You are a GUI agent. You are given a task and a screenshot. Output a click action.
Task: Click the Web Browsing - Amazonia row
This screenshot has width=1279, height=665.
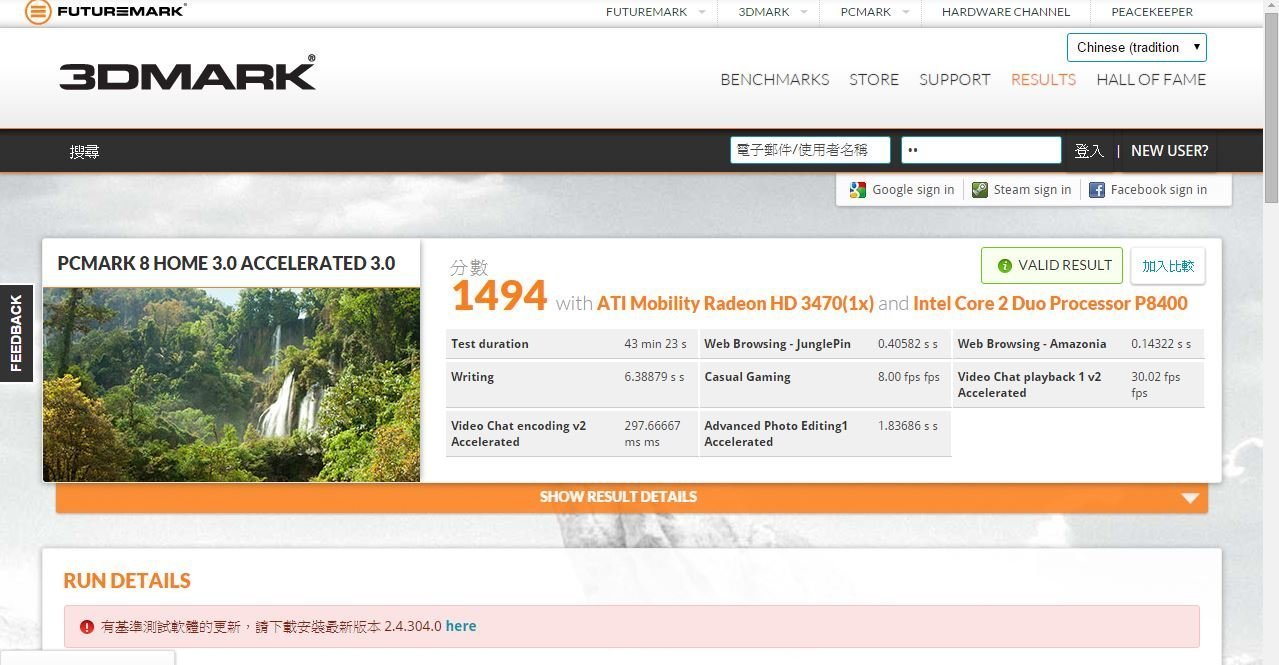click(1078, 344)
